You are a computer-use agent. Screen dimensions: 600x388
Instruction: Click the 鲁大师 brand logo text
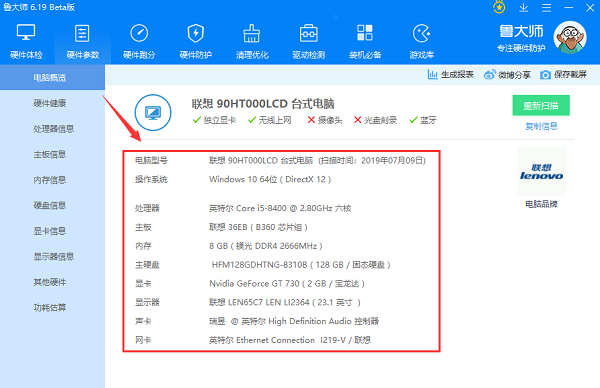521,31
